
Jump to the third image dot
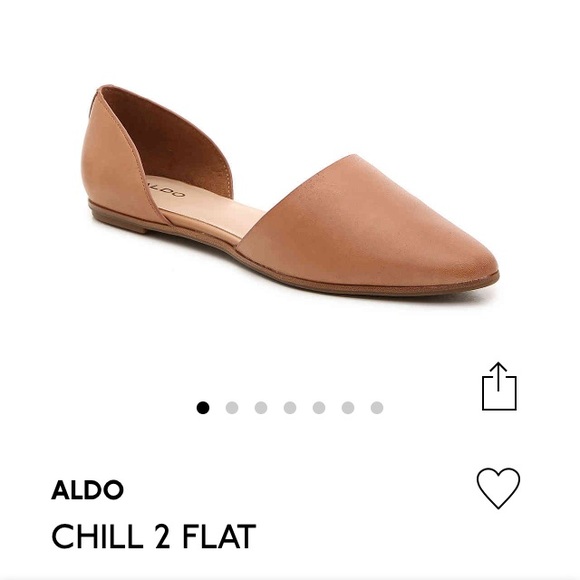261,408
